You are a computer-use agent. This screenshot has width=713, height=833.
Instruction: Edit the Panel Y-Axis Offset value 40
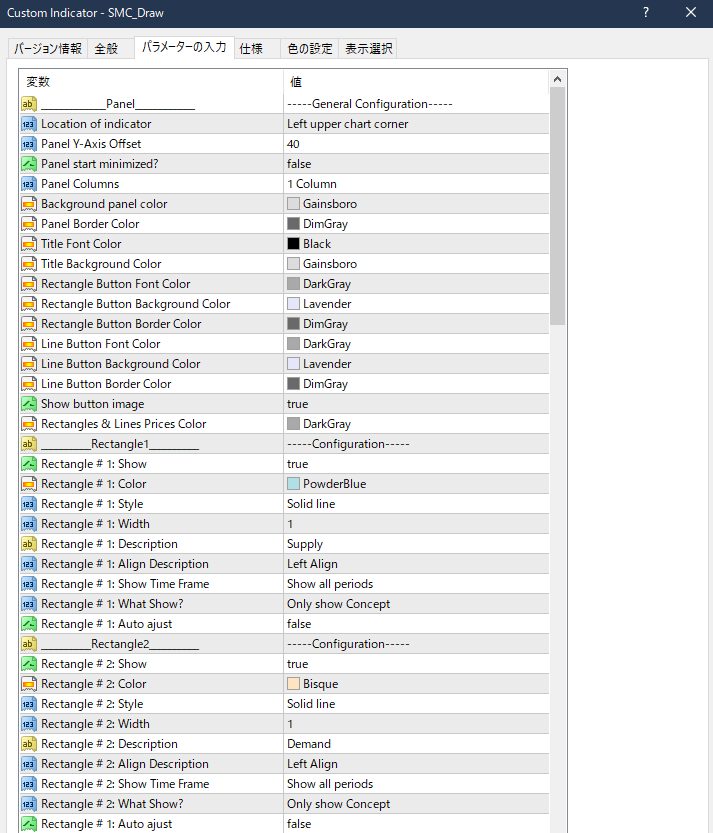416,144
